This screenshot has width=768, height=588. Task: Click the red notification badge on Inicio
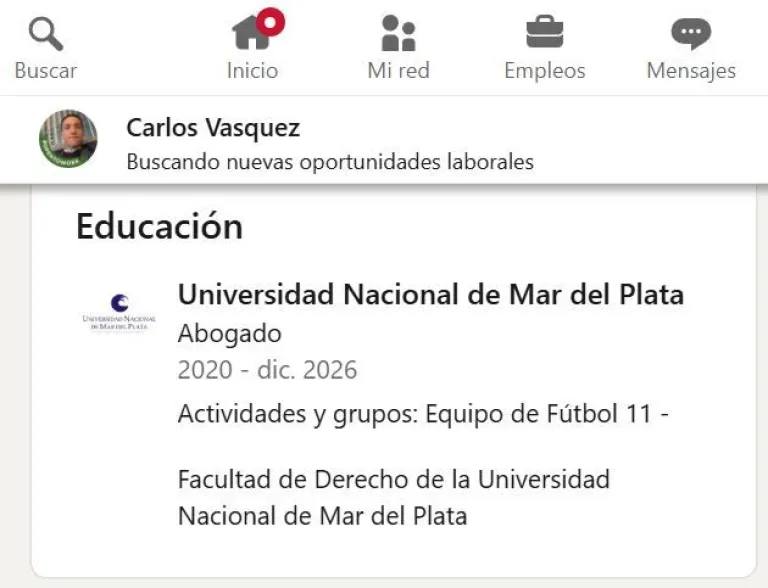270,21
